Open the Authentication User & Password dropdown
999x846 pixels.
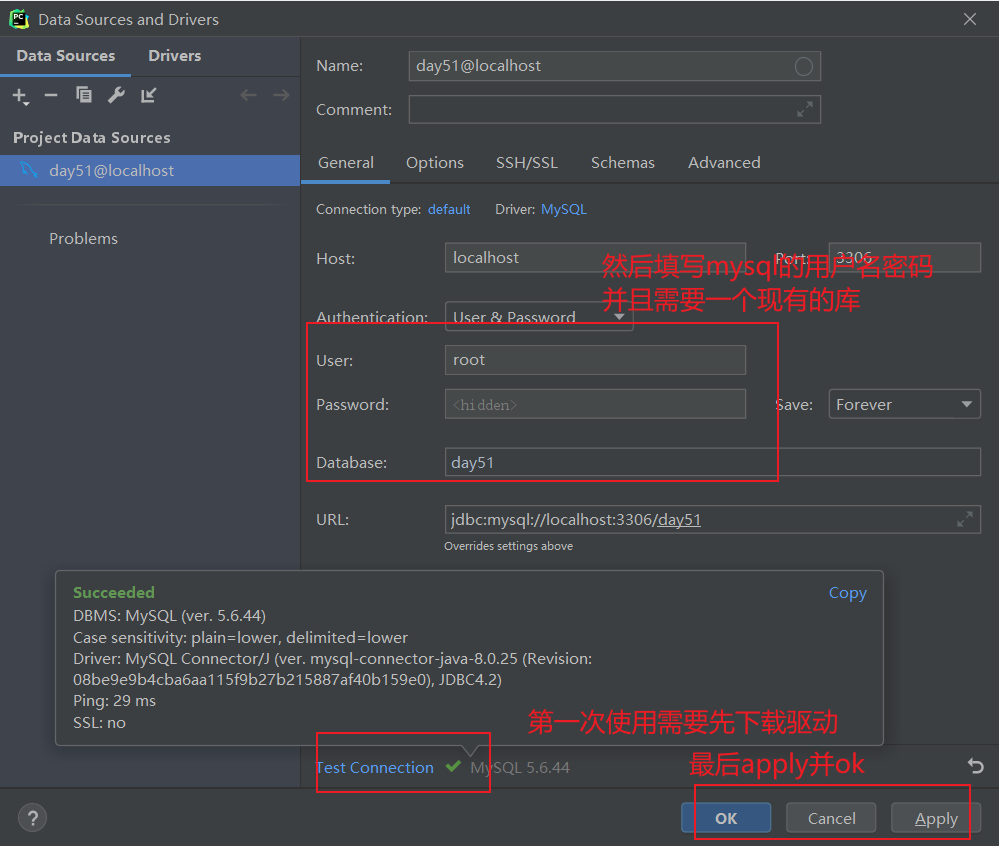click(539, 316)
